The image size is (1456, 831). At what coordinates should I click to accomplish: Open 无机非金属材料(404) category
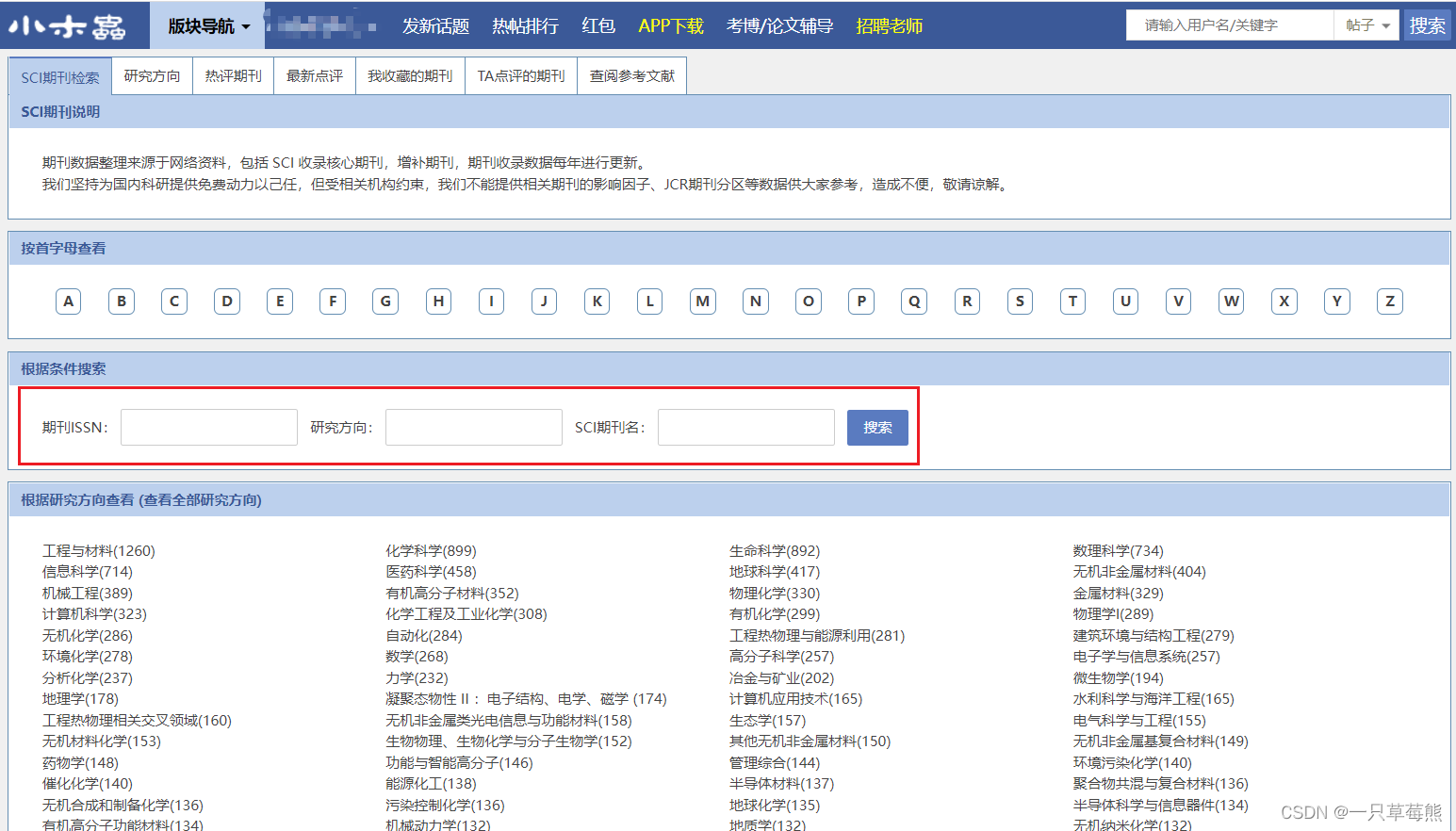point(1139,572)
